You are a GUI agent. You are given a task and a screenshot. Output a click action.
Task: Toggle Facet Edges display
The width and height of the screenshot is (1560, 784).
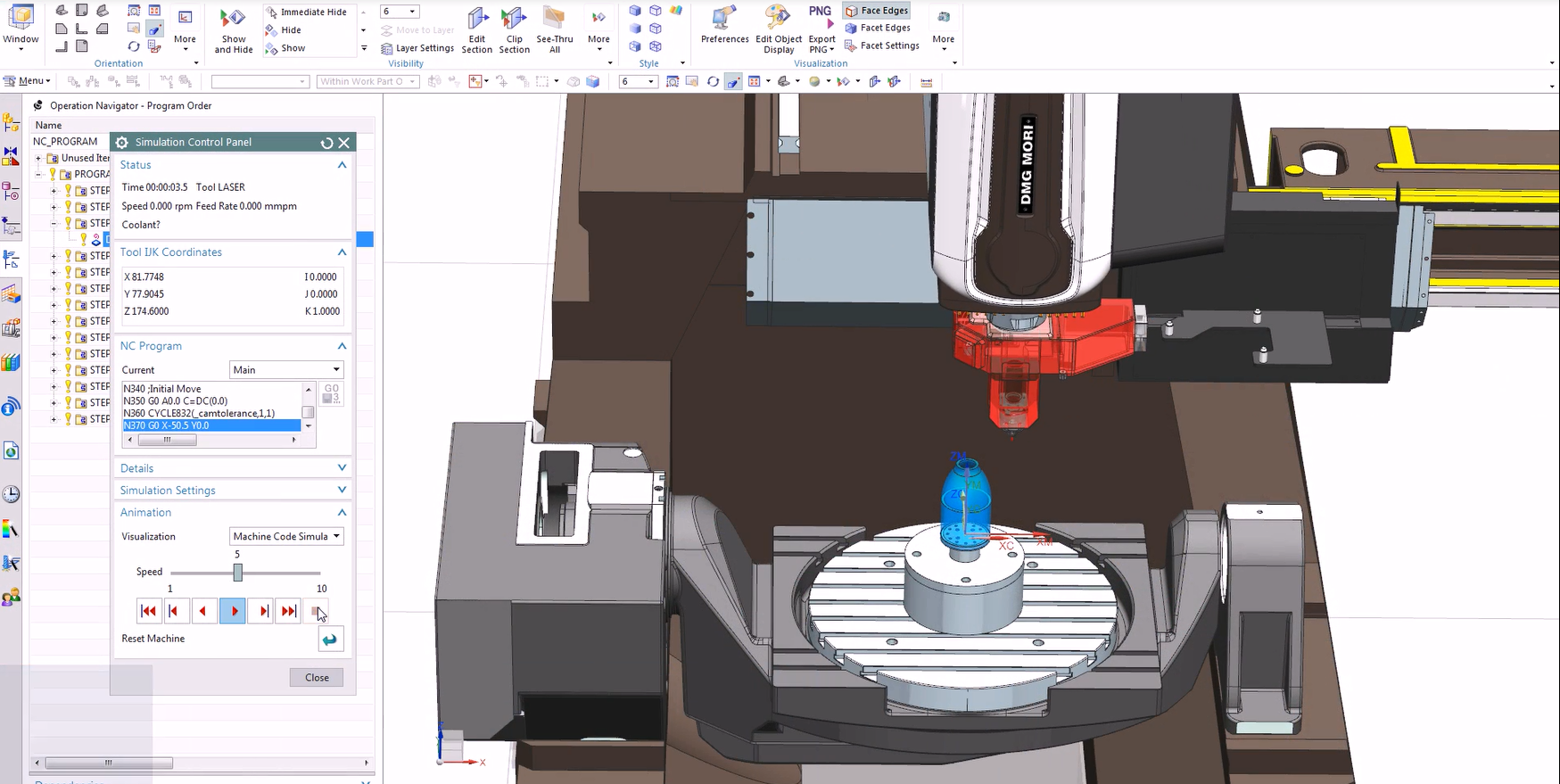tap(878, 28)
